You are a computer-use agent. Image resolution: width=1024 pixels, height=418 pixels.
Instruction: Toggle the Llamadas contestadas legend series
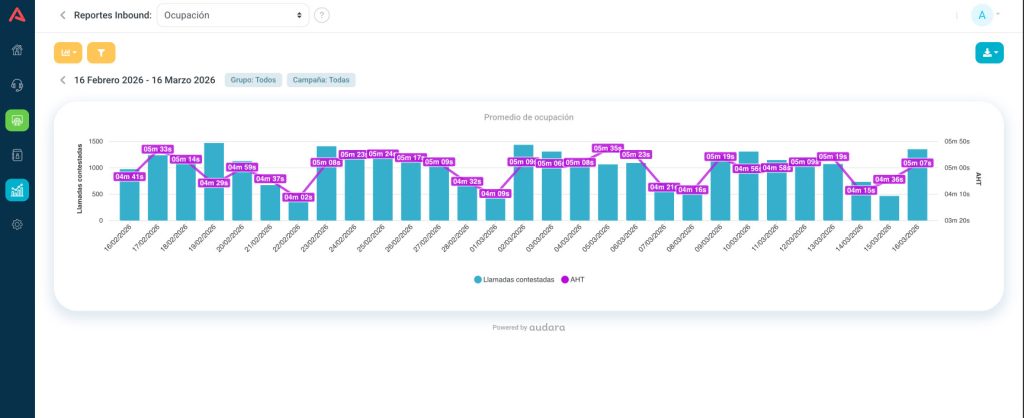tap(514, 279)
